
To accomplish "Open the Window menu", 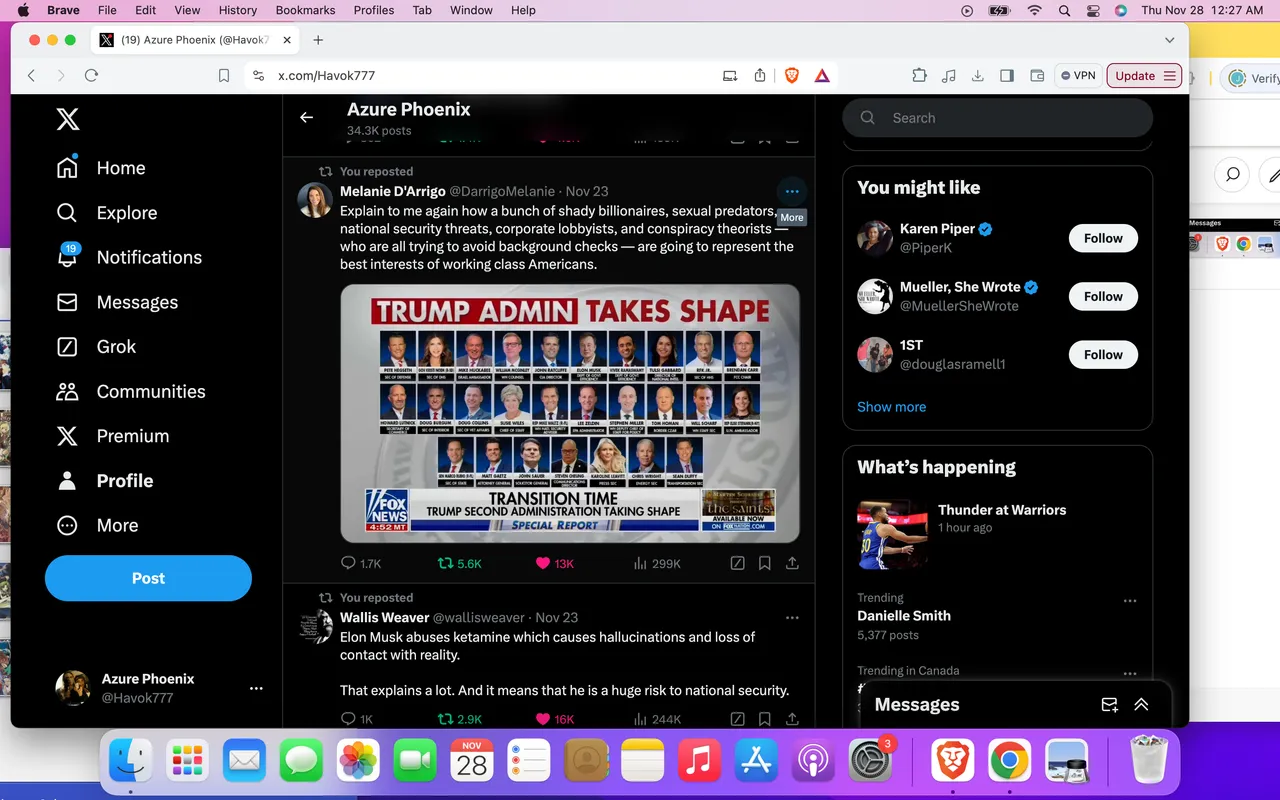I will [x=471, y=10].
